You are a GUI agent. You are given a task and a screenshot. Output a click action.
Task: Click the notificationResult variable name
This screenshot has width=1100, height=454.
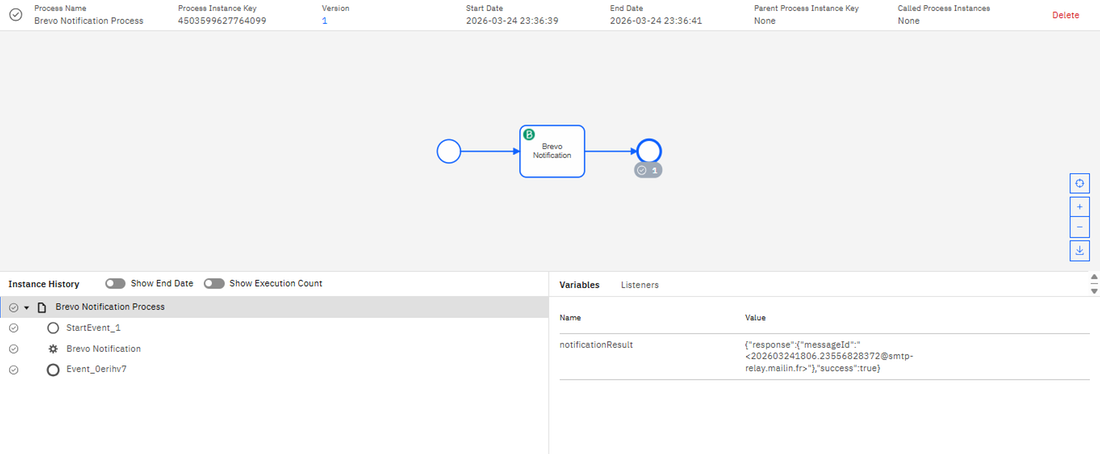pyautogui.click(x=596, y=345)
